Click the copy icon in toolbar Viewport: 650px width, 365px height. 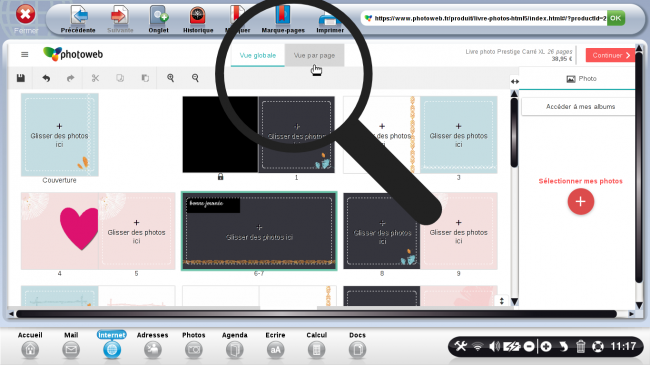120,78
